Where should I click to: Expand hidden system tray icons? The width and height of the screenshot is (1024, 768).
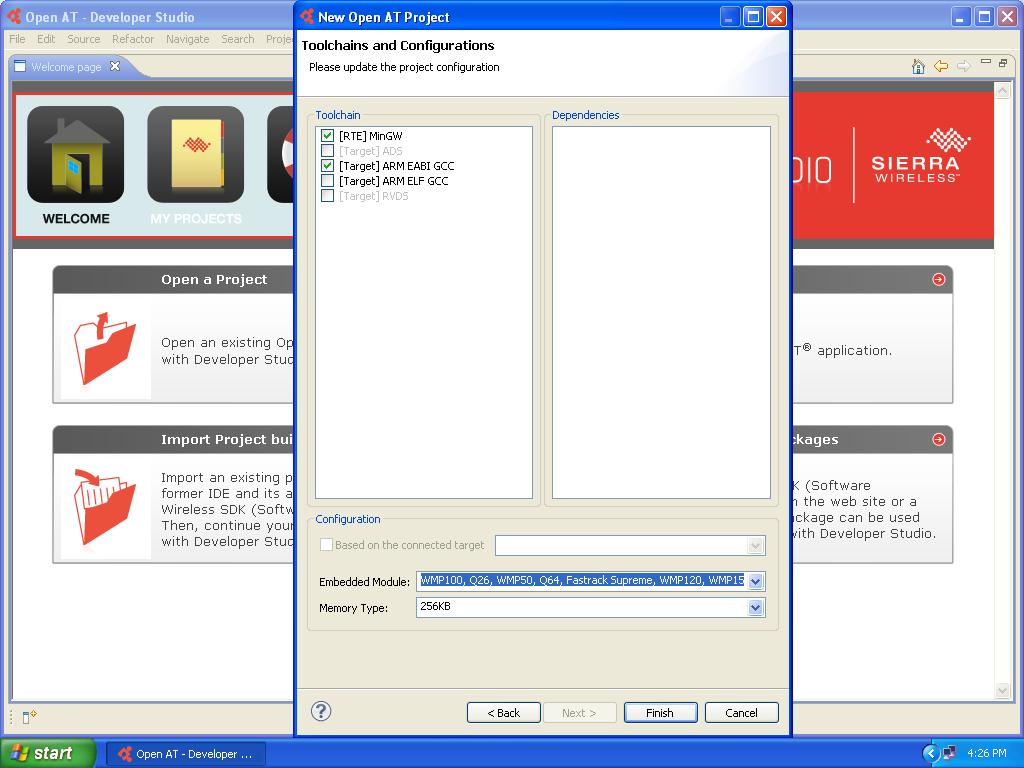(x=930, y=753)
